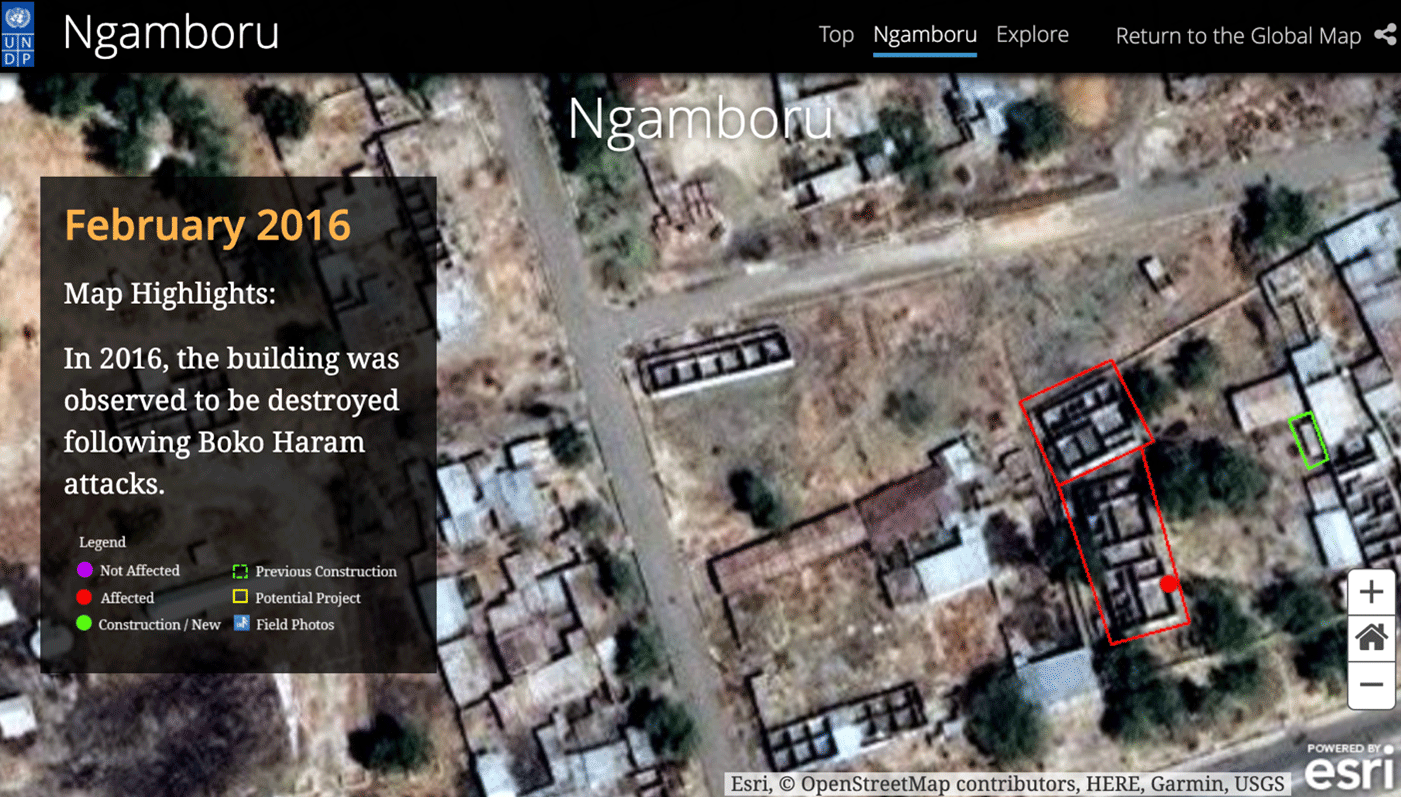This screenshot has height=797, width=1401.
Task: Follow the Return to the Global Map link
Action: click(x=1238, y=36)
